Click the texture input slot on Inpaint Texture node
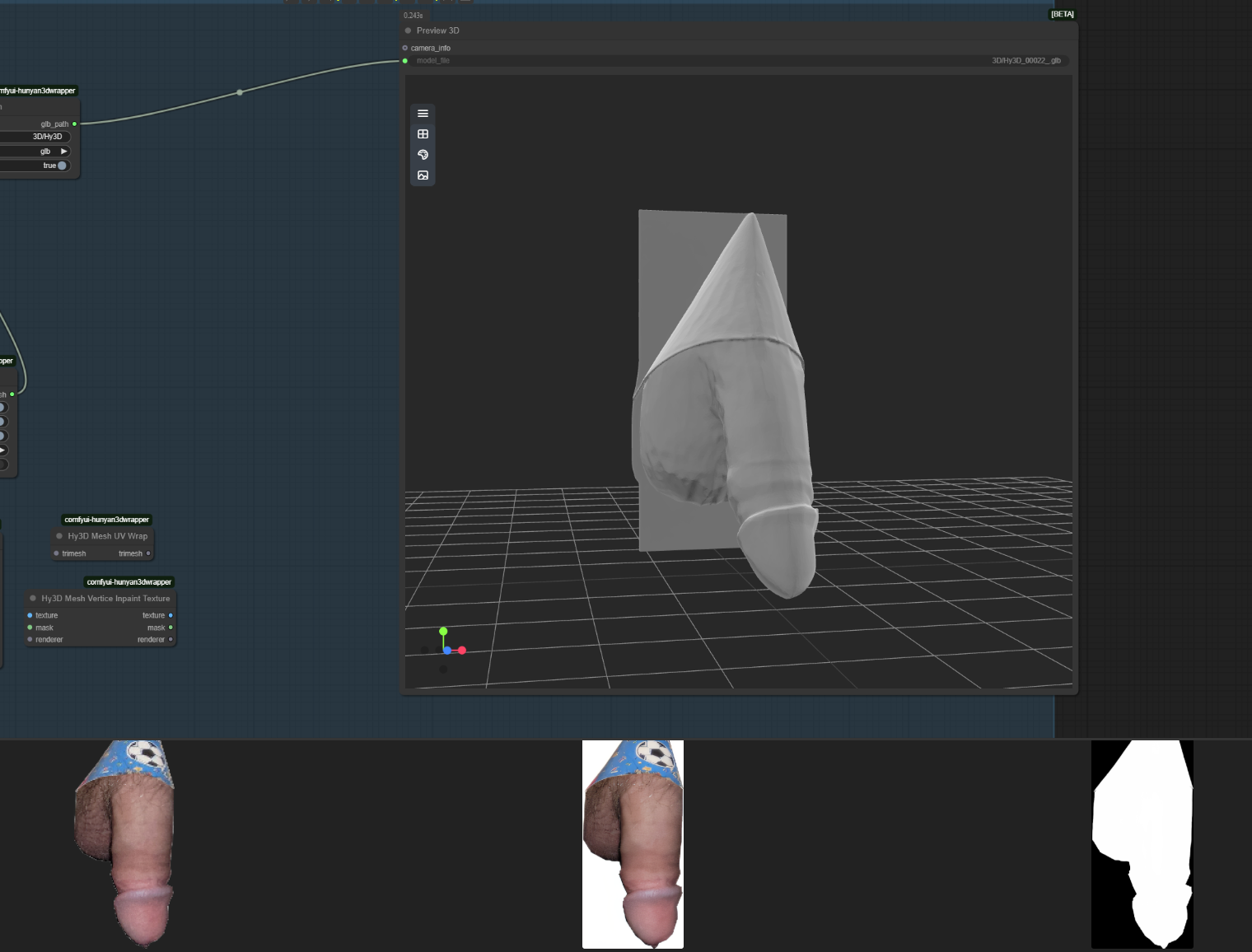 coord(30,615)
